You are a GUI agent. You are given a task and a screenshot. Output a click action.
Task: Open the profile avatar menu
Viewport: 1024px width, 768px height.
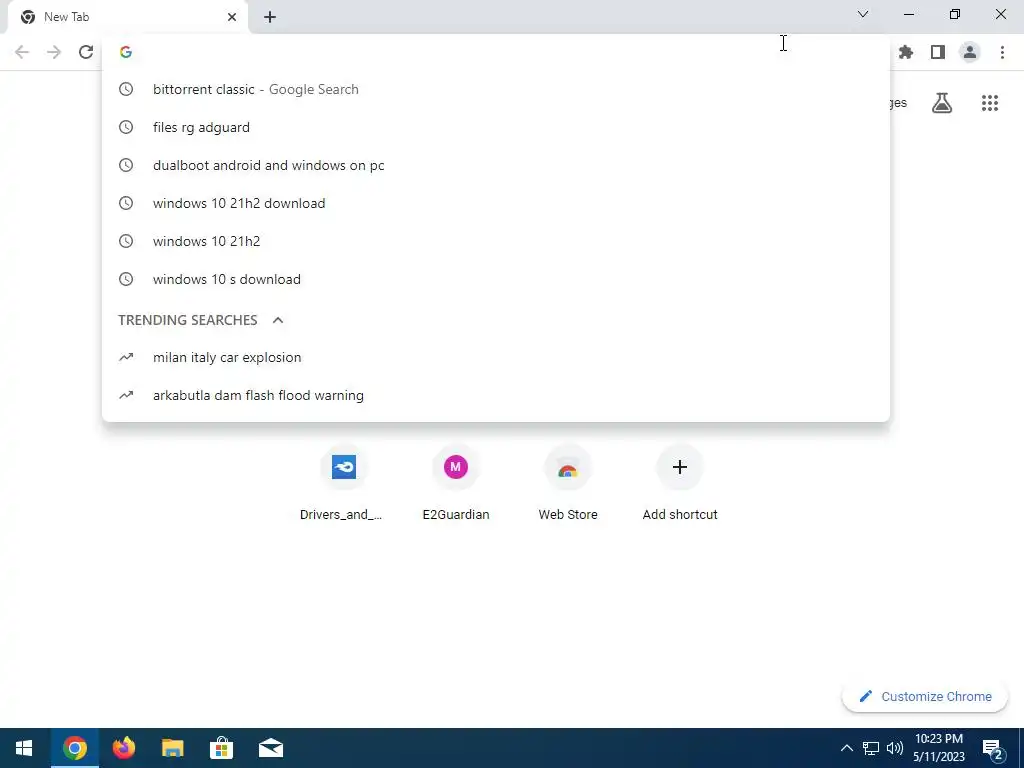(970, 52)
